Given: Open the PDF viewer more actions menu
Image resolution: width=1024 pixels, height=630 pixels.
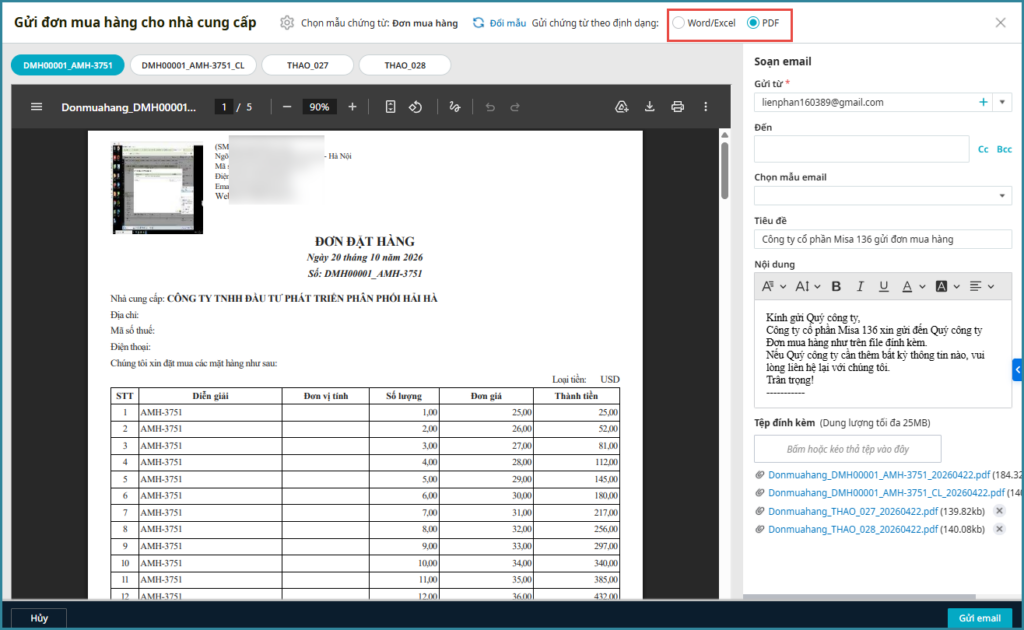Looking at the screenshot, I should point(706,107).
